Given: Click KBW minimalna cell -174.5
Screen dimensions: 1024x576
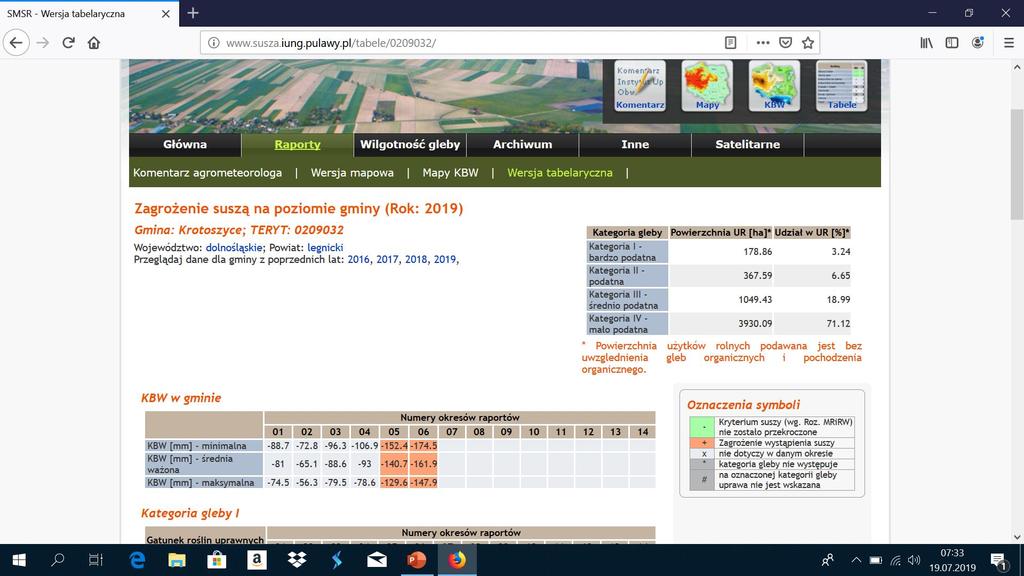Looking at the screenshot, I should 423,446.
